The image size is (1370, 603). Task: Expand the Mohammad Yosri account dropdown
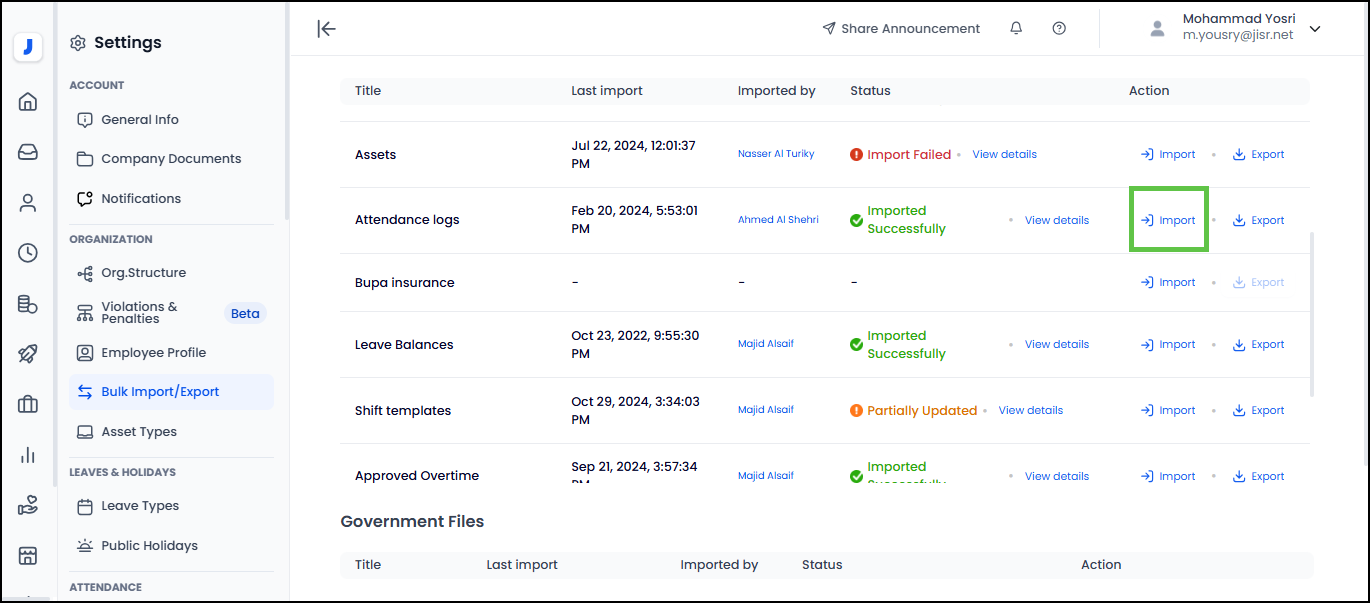(x=1315, y=29)
